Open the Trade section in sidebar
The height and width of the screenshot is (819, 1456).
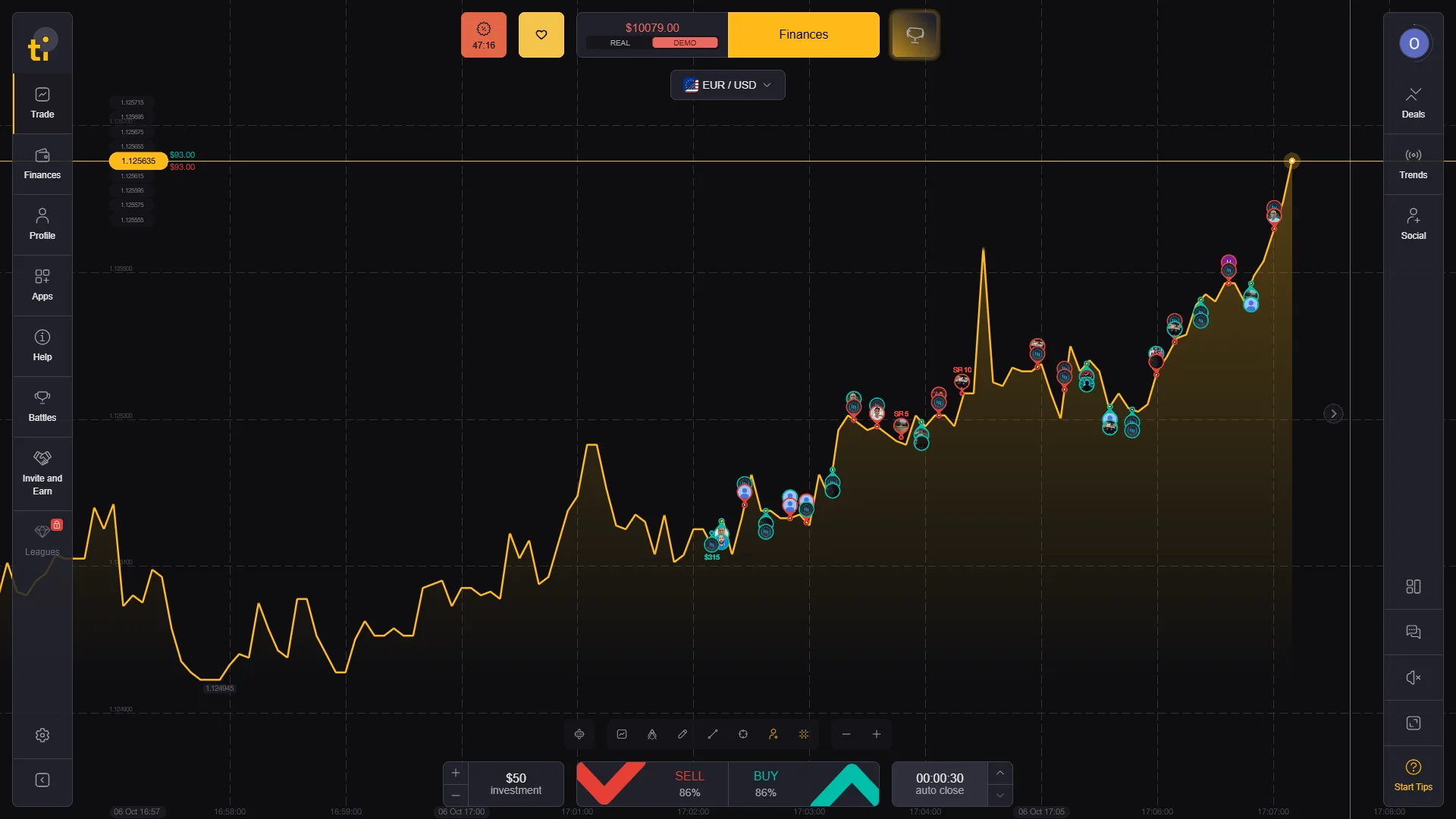click(x=42, y=103)
